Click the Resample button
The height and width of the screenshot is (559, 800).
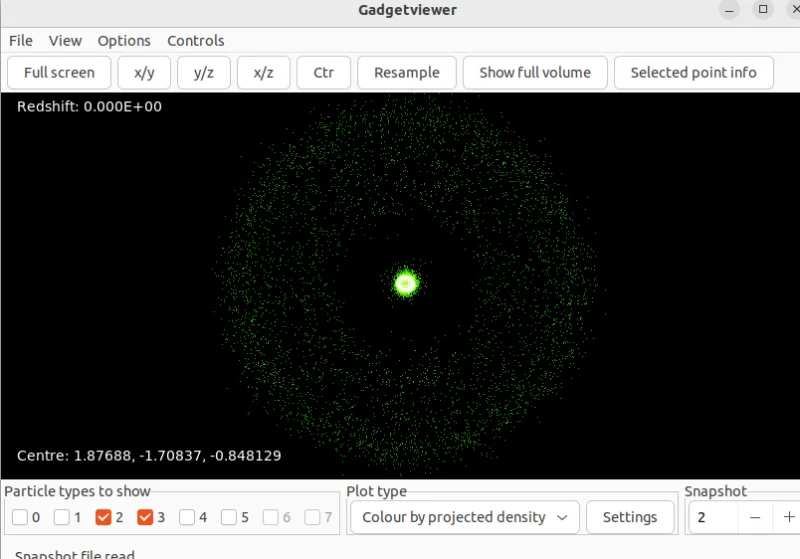click(407, 72)
